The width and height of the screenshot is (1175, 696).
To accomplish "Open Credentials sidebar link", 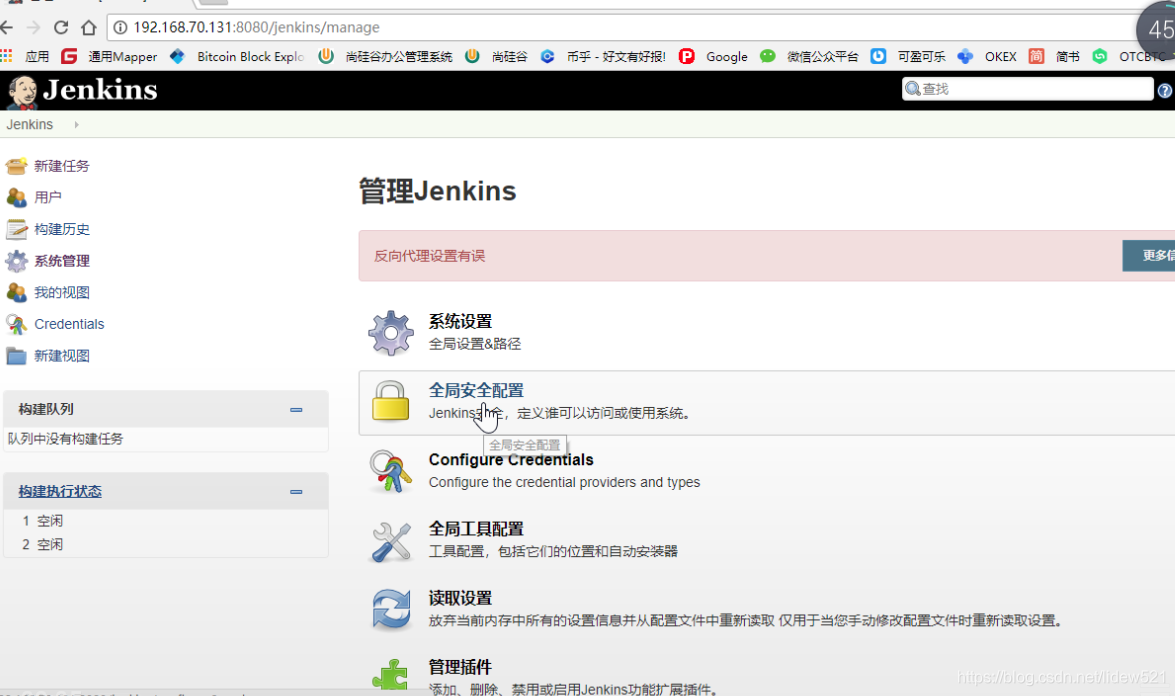I will (69, 324).
